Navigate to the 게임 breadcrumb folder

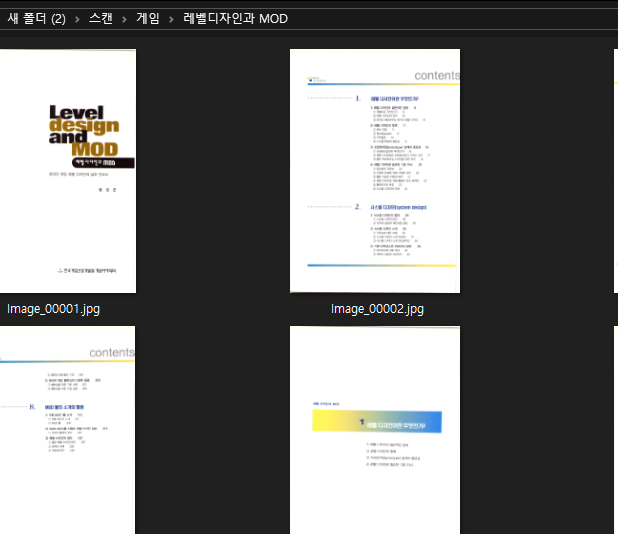[x=148, y=19]
